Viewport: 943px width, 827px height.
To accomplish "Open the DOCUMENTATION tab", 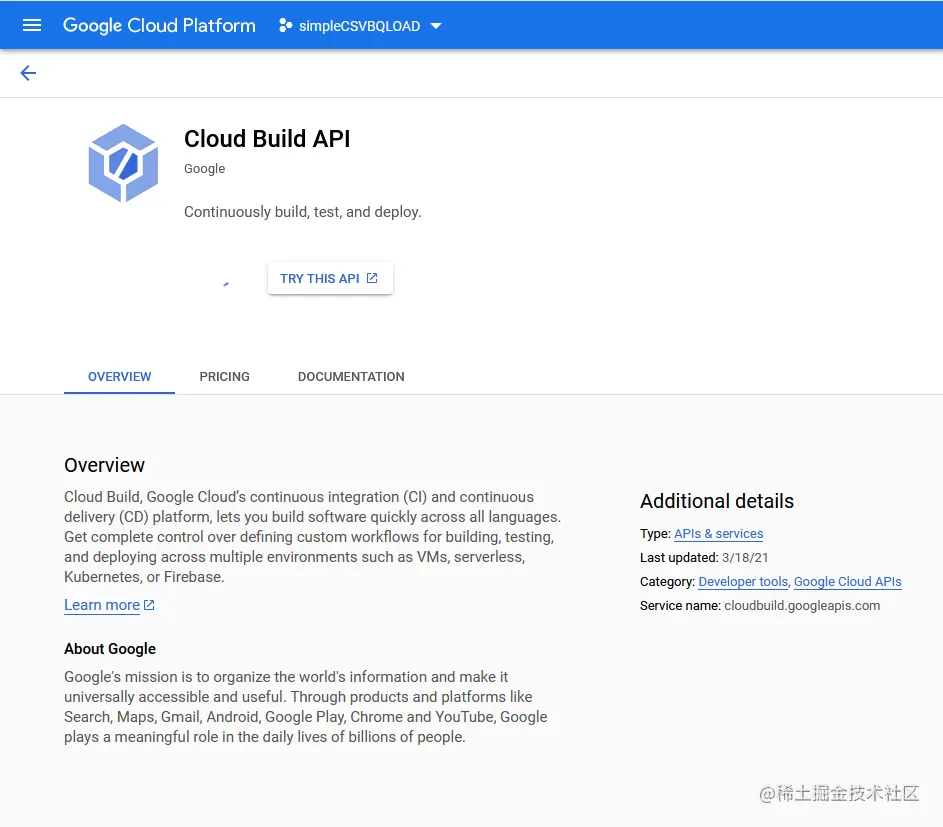I will point(351,377).
